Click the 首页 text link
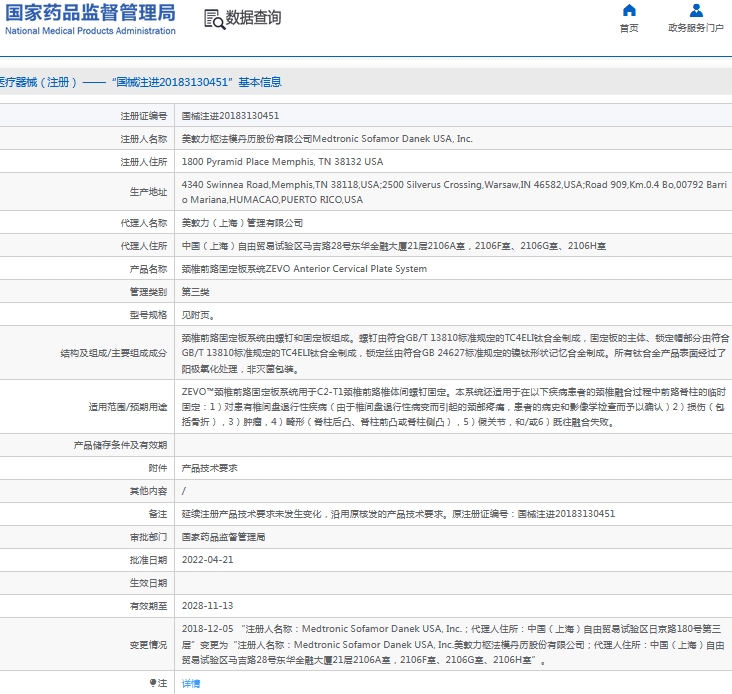This screenshot has height=694, width=732. pyautogui.click(x=629, y=28)
